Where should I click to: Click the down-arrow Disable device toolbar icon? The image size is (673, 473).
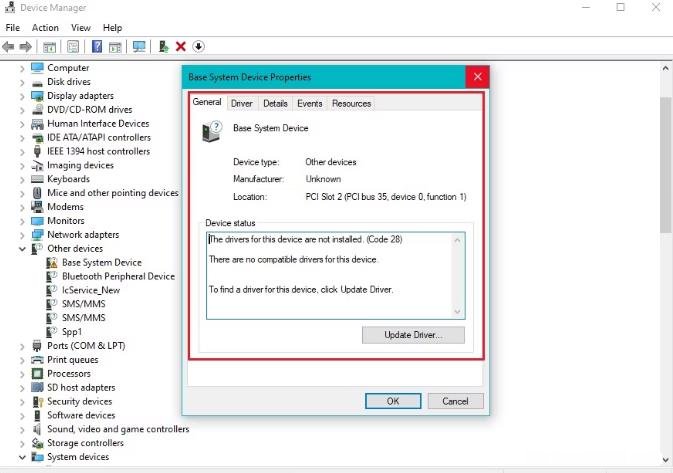click(198, 46)
